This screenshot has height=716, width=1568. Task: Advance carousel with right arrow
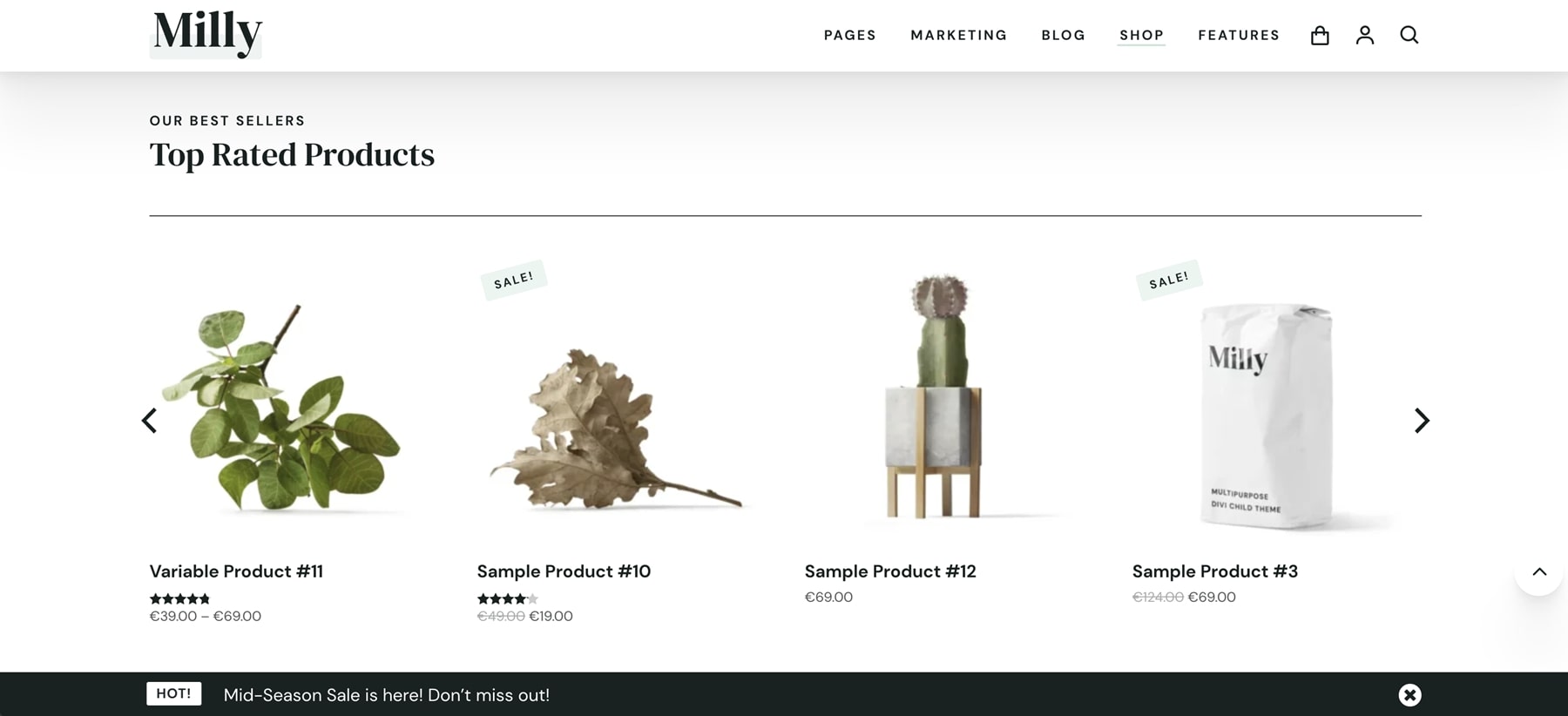pos(1422,421)
